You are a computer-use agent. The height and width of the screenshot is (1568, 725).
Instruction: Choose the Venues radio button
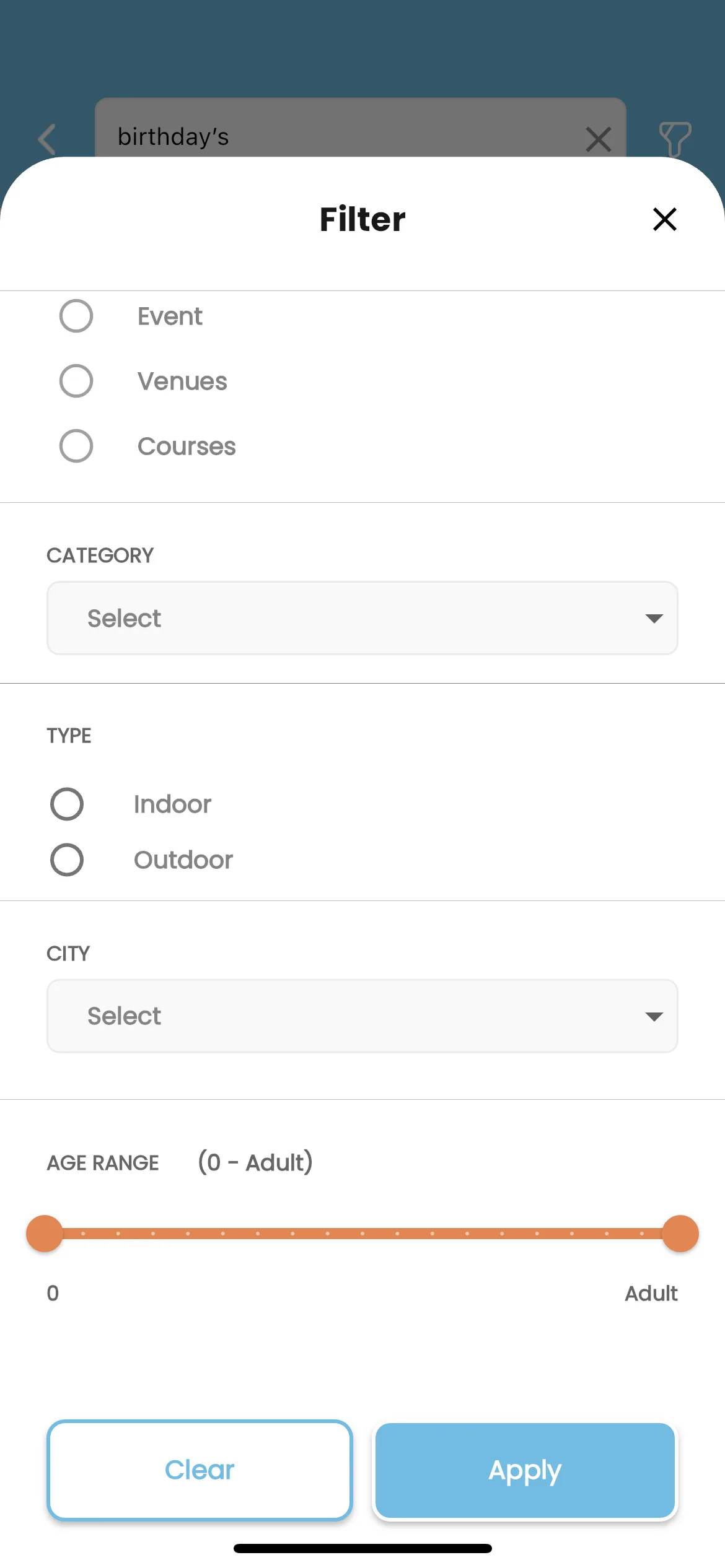pos(76,381)
